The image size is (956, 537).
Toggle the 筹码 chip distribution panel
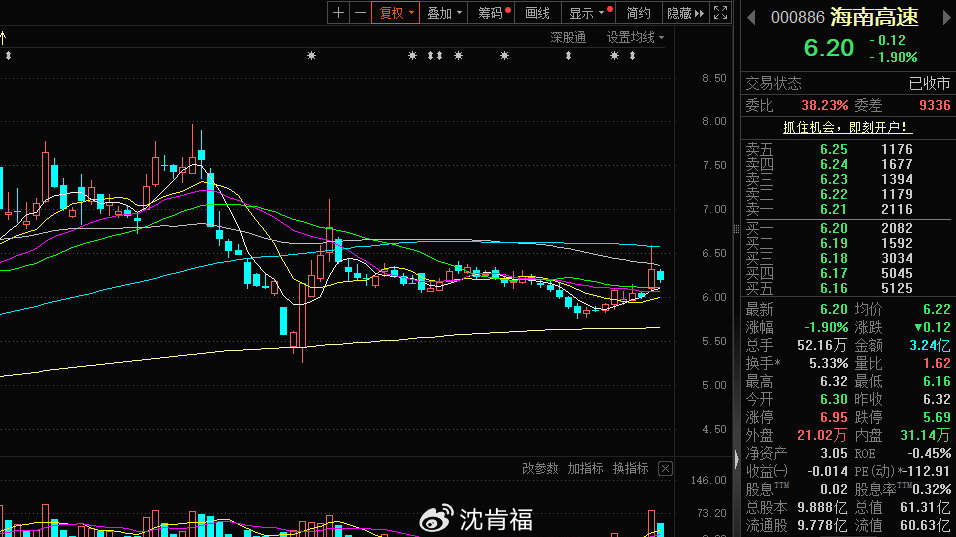[x=491, y=13]
